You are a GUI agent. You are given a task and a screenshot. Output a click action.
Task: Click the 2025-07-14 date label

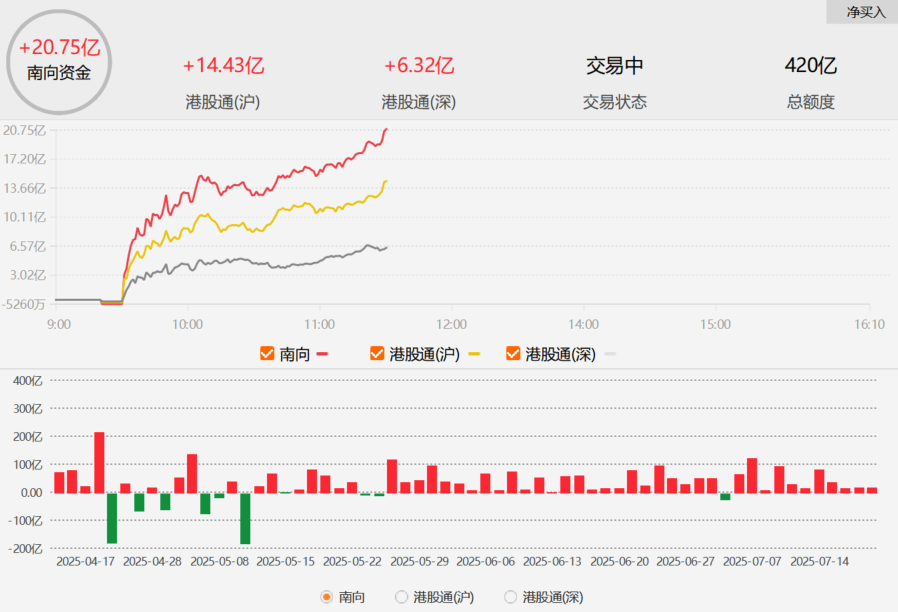coord(820,562)
